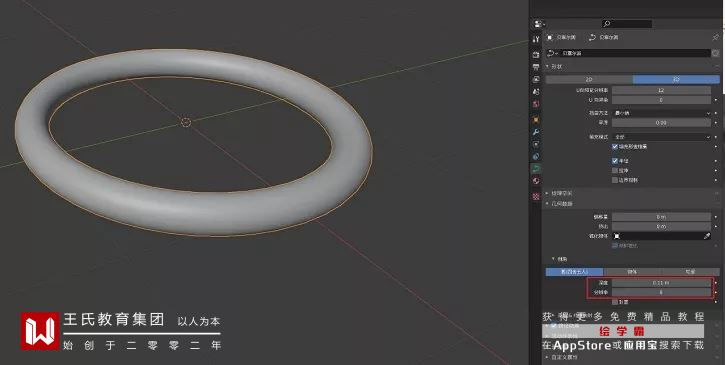Click the Smooth value field 0.00
Image resolution: width=725 pixels, height=365 pixels.
(662, 123)
